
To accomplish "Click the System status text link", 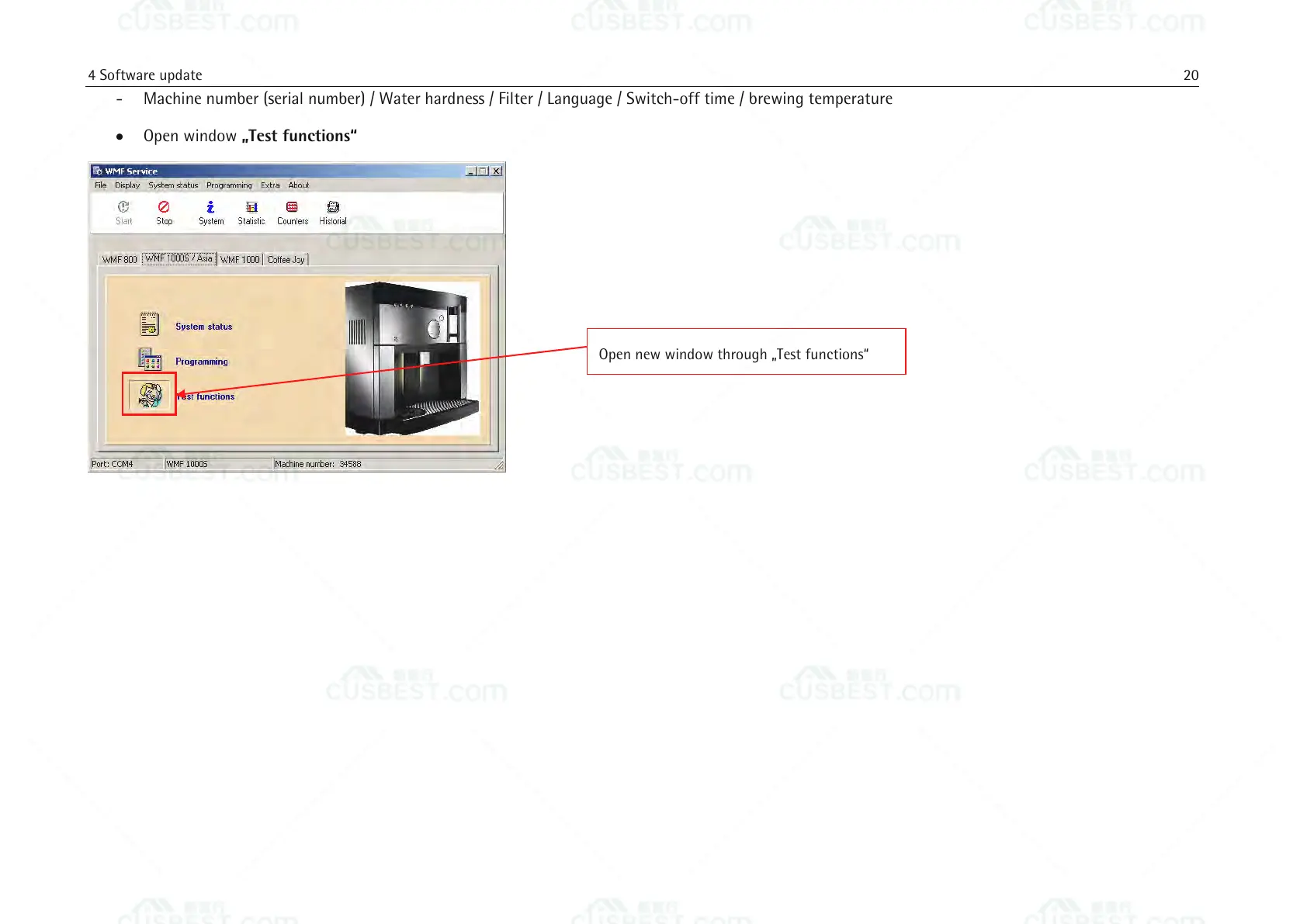I will point(203,327).
